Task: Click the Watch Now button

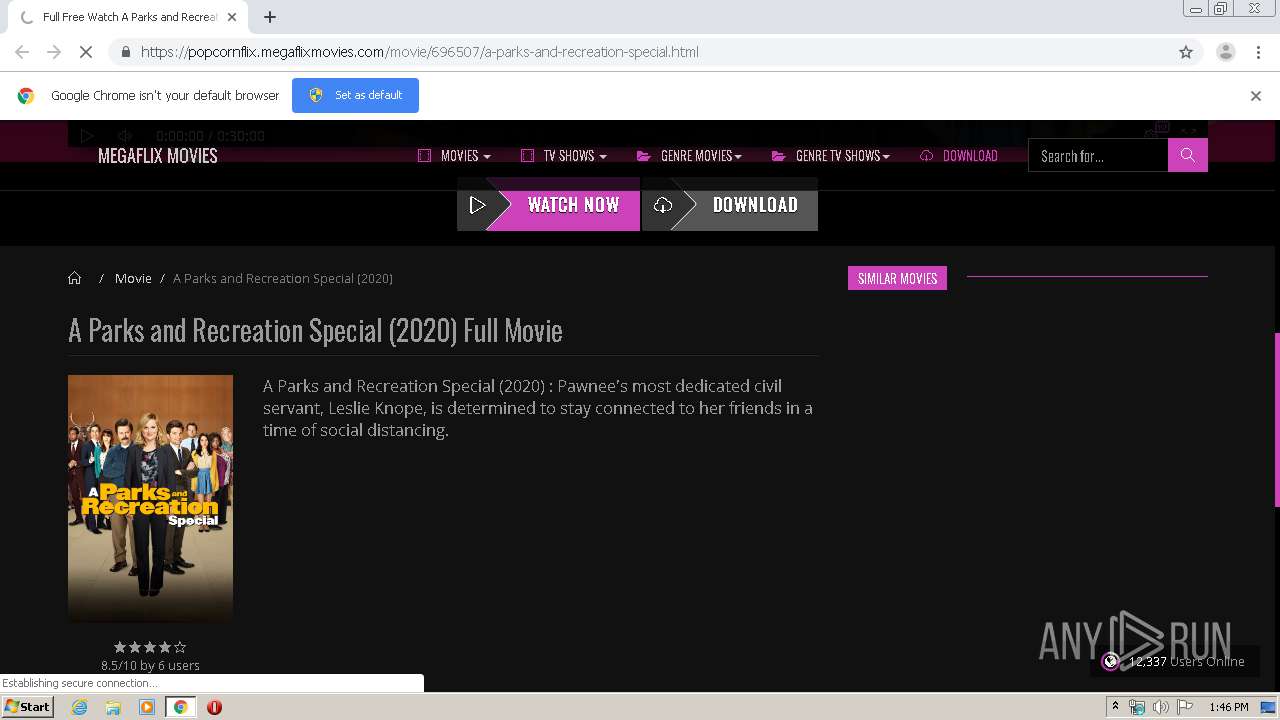Action: coord(548,205)
